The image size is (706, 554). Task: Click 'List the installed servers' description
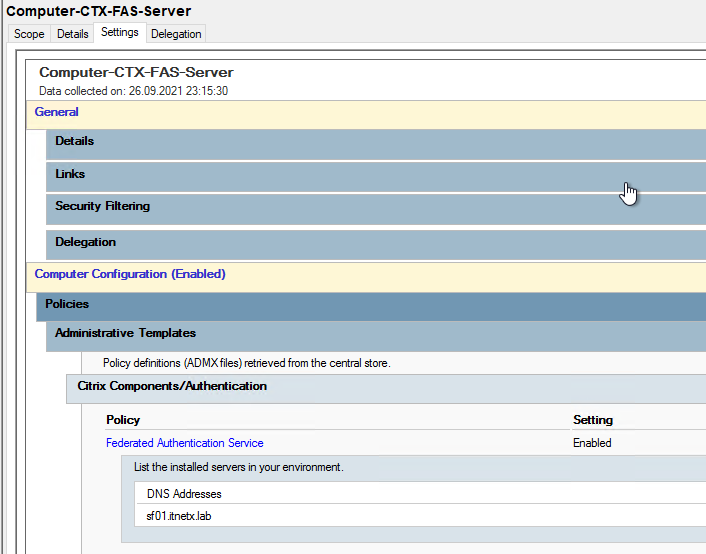point(239,467)
